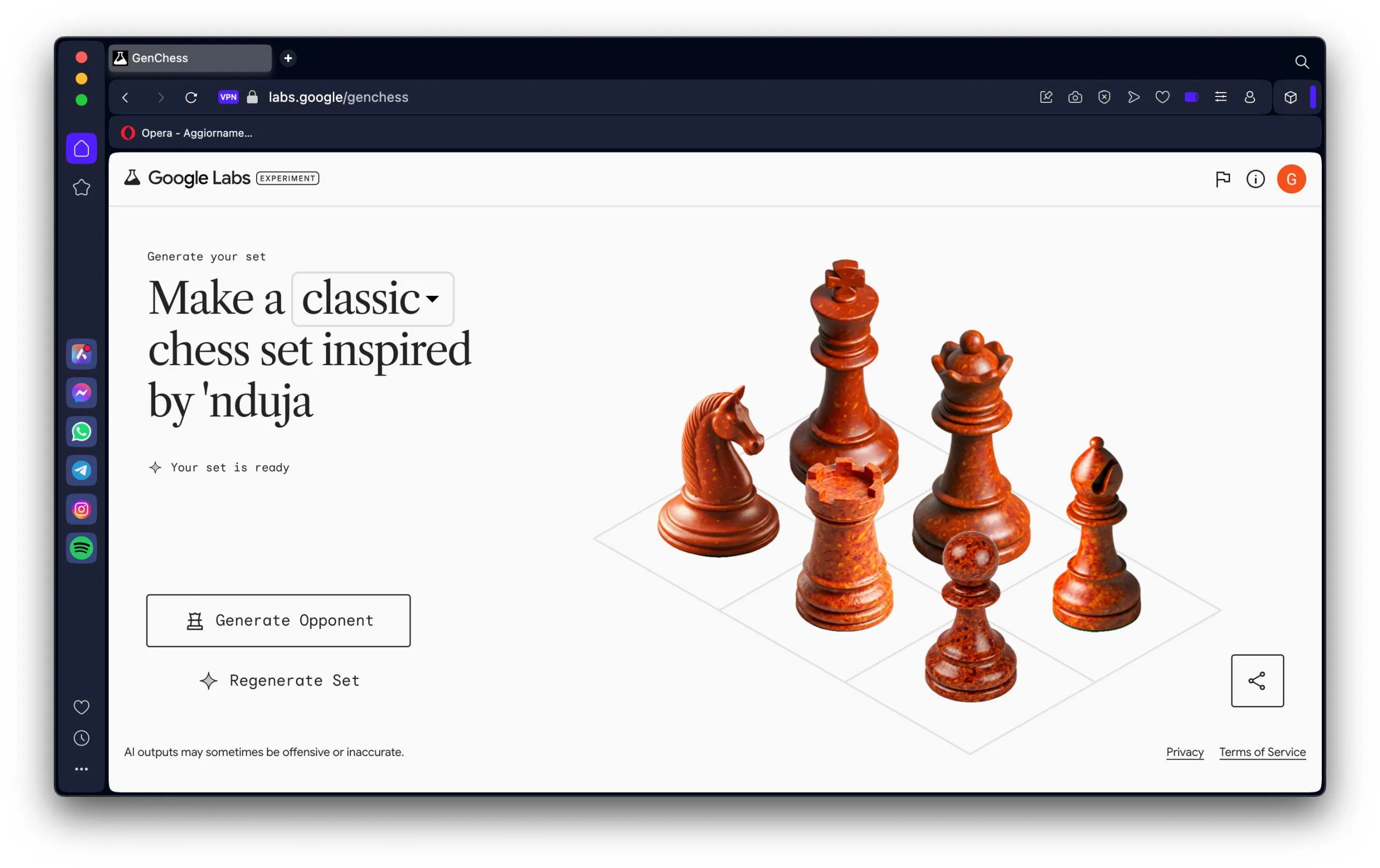Click Regenerate Set option
1380x868 pixels.
(279, 680)
